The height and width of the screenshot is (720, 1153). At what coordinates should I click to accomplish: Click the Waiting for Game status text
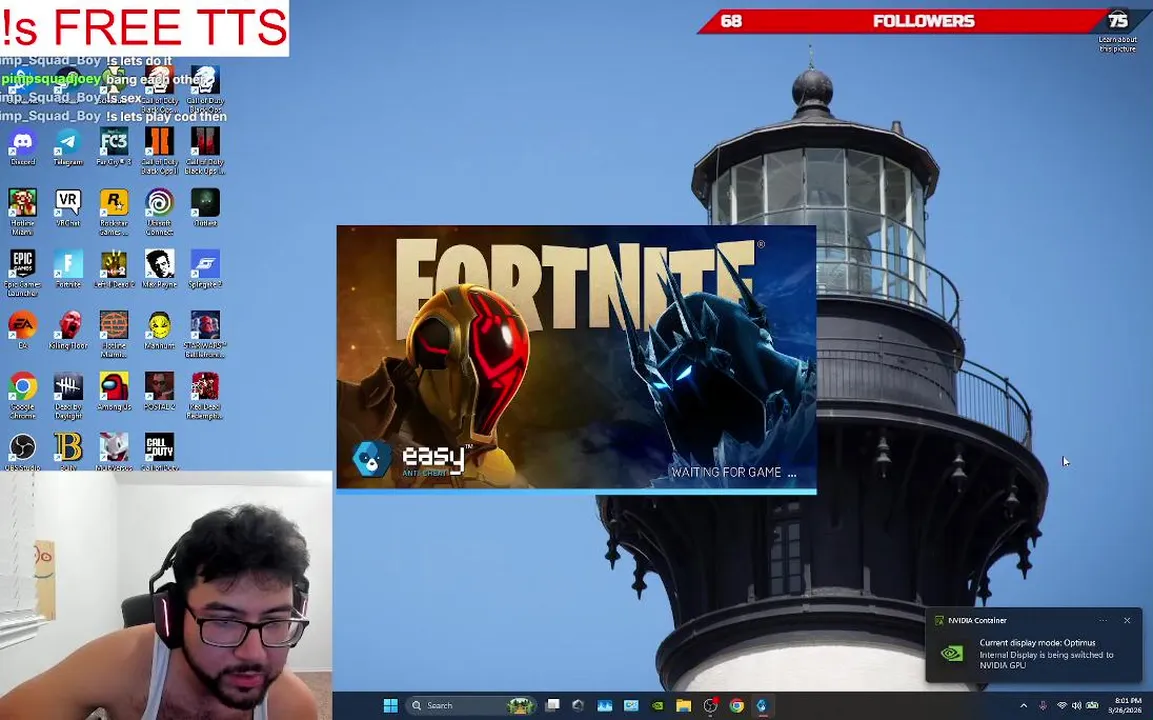[x=732, y=472]
